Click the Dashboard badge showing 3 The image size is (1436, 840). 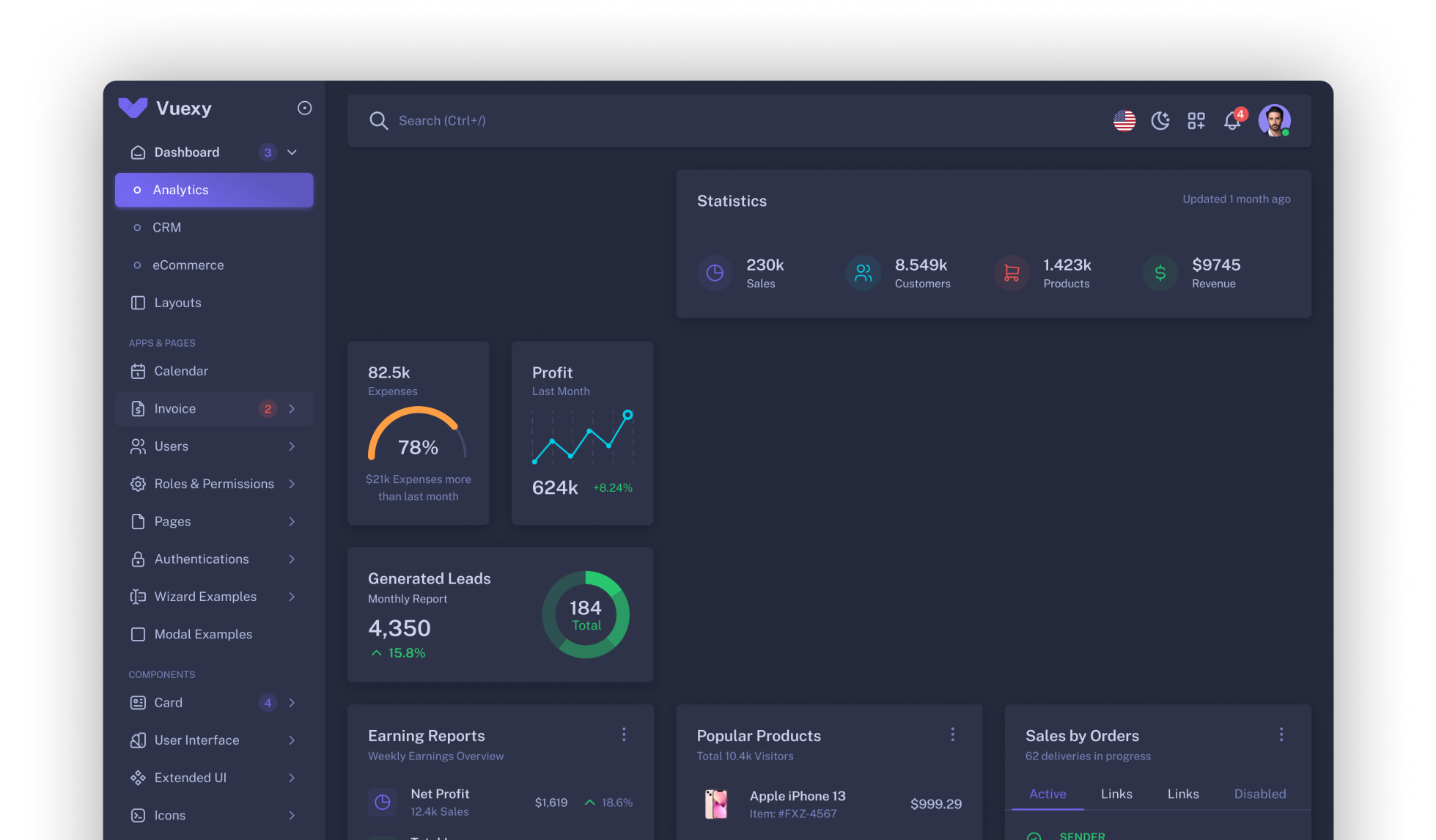[x=268, y=152]
